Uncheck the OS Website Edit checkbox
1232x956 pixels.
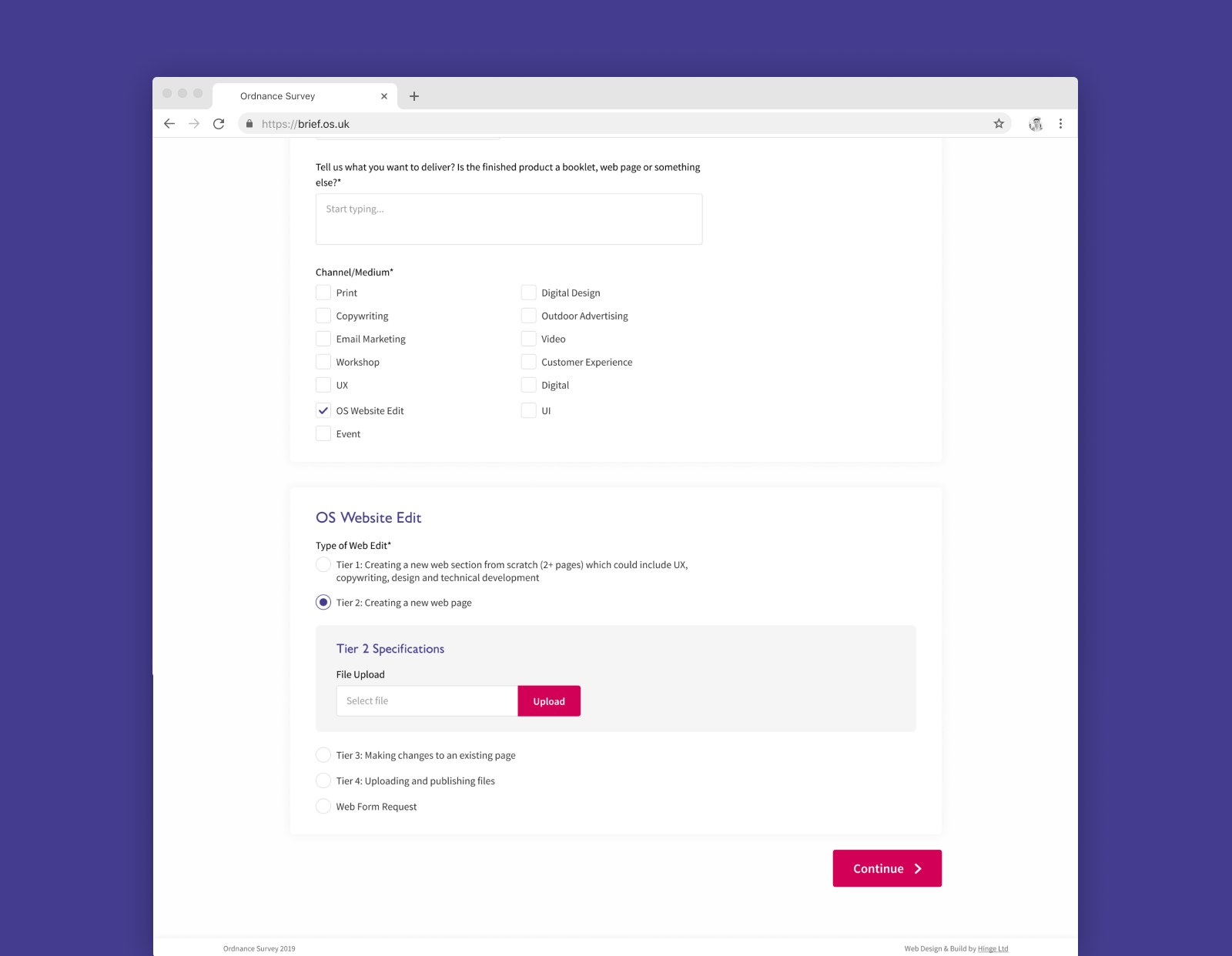click(323, 411)
